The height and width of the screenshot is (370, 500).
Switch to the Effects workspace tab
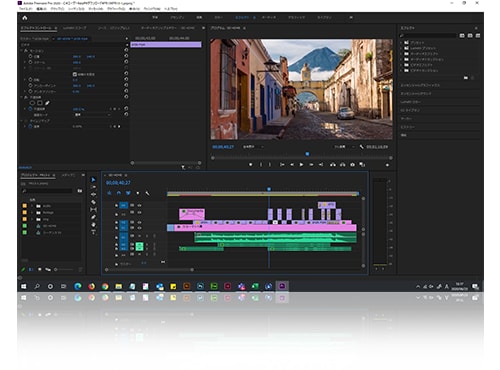(242, 17)
